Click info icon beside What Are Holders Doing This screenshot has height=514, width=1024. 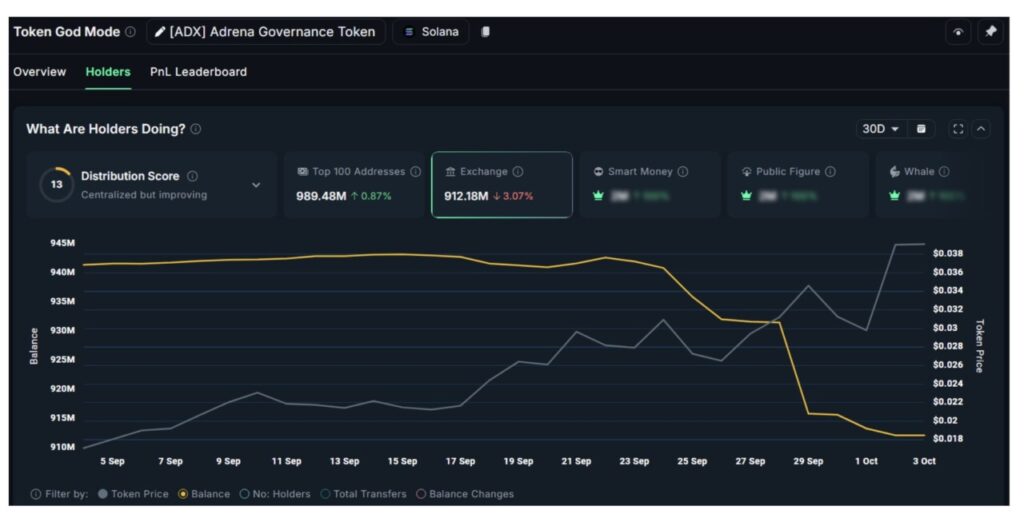point(196,129)
